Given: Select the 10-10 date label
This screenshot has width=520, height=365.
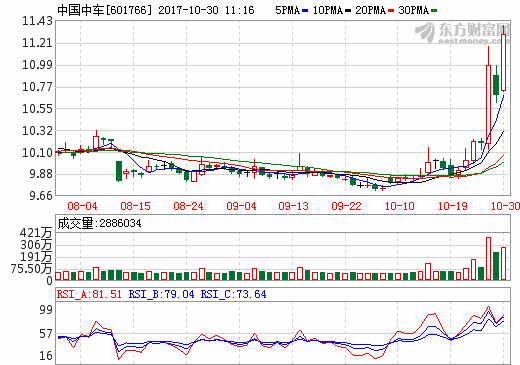Looking at the screenshot, I should click(x=400, y=206).
